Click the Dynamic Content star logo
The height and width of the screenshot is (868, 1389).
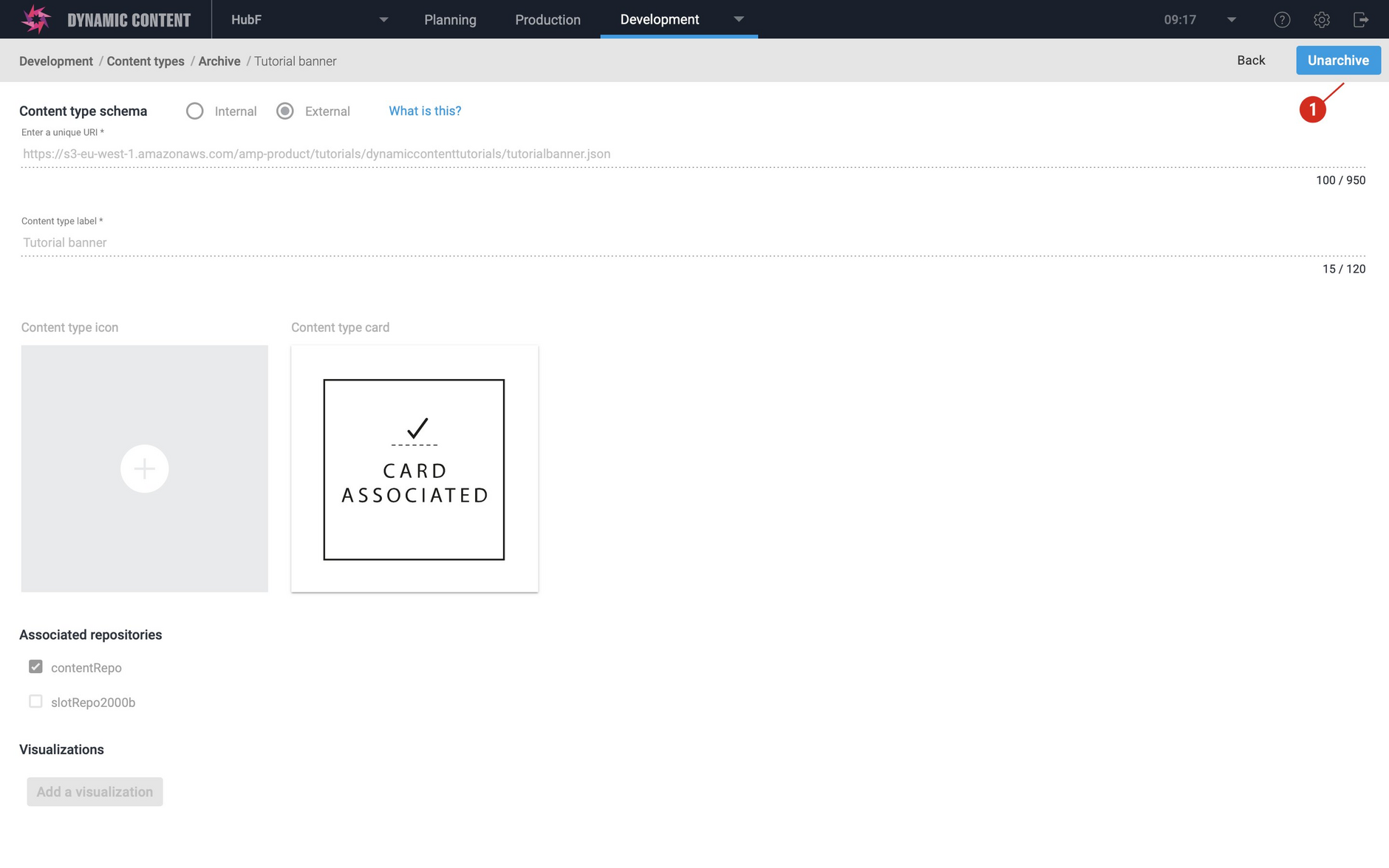35,19
